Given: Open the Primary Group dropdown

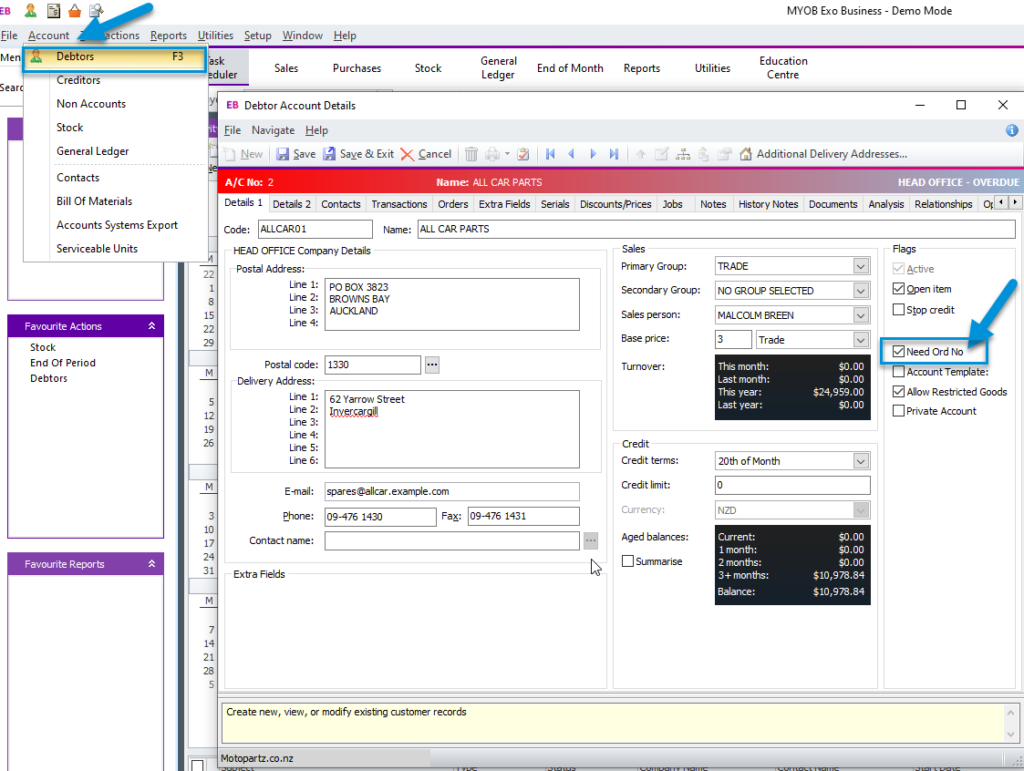Looking at the screenshot, I should pos(861,266).
